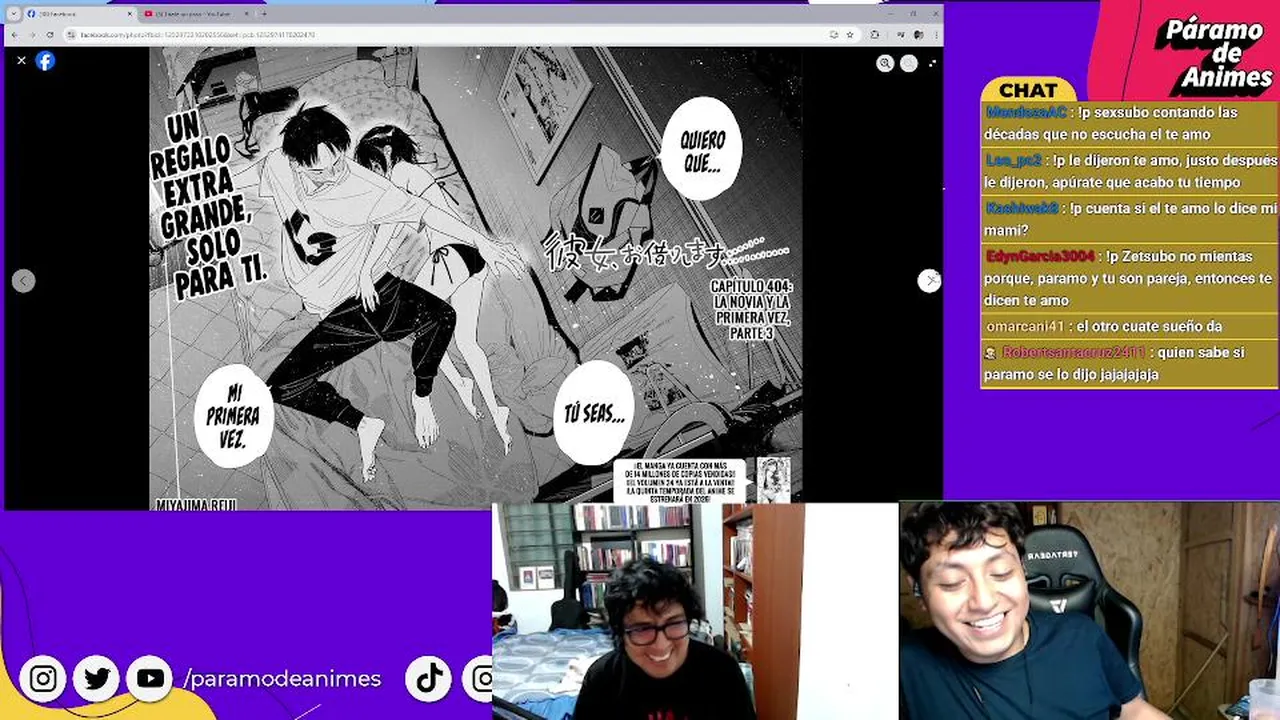Go forward in browser history
Screen dimensions: 1280x720
tap(32, 35)
